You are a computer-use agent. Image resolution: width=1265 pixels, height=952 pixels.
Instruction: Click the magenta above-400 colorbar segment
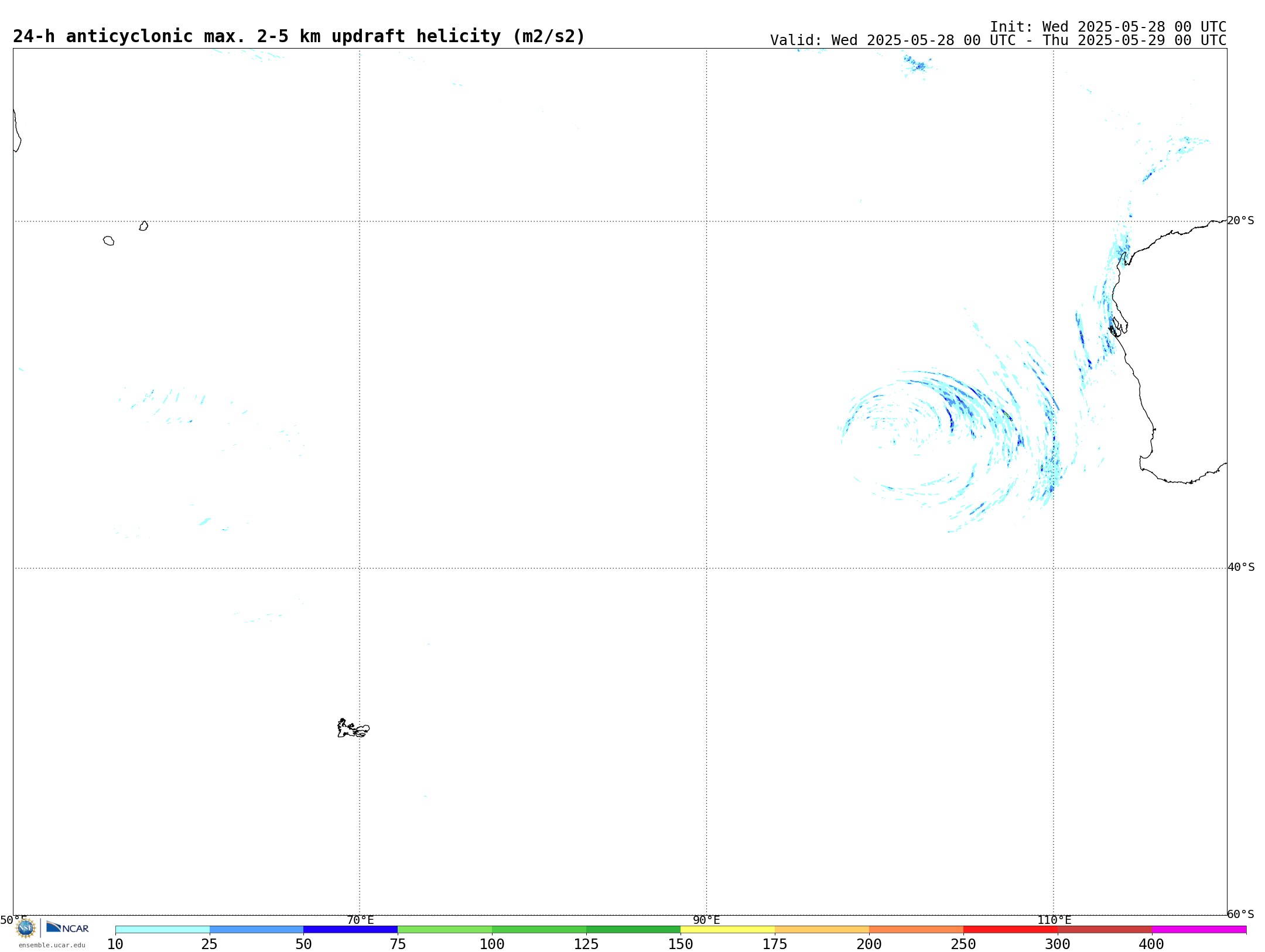point(1199,930)
